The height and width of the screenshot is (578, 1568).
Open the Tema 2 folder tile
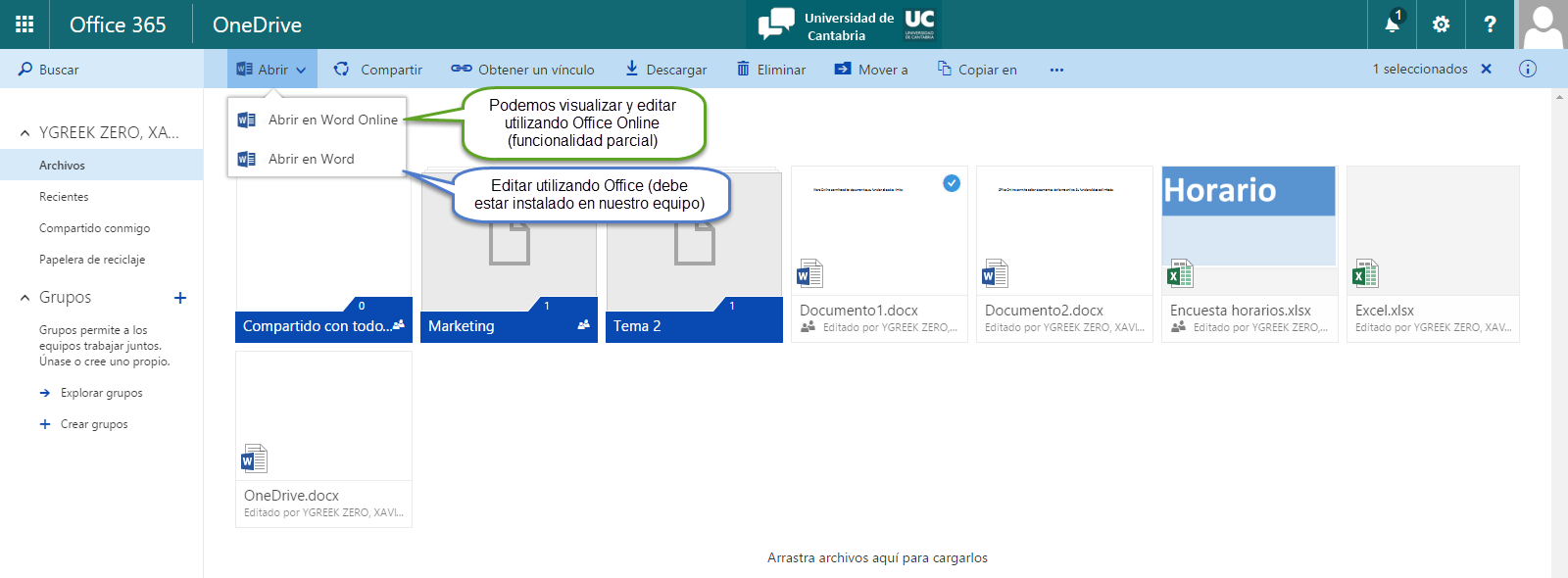pyautogui.click(x=694, y=255)
